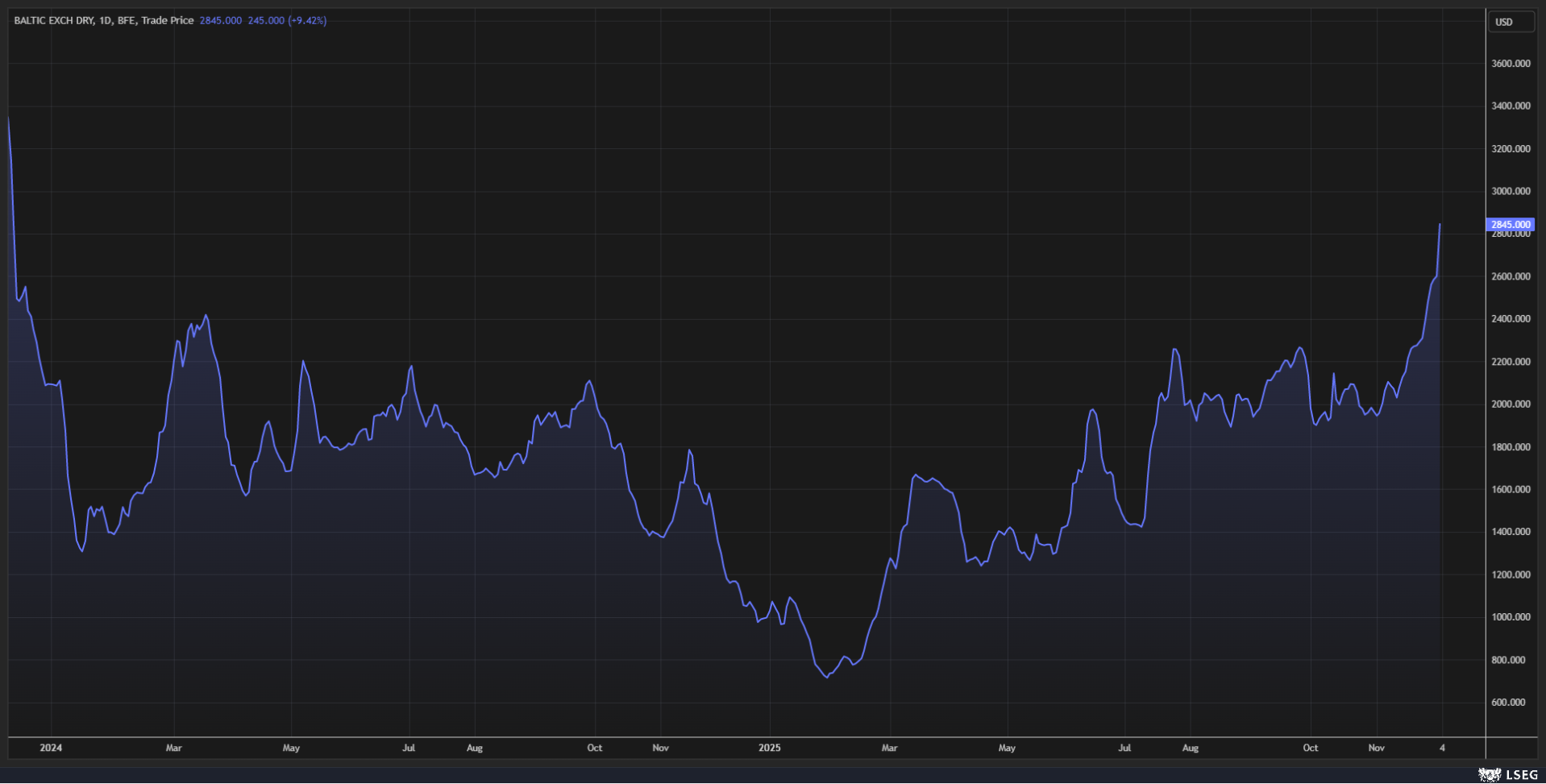Viewport: 1546px width, 784px height.
Task: Click the LSEG text in footer
Action: pyautogui.click(x=1522, y=774)
